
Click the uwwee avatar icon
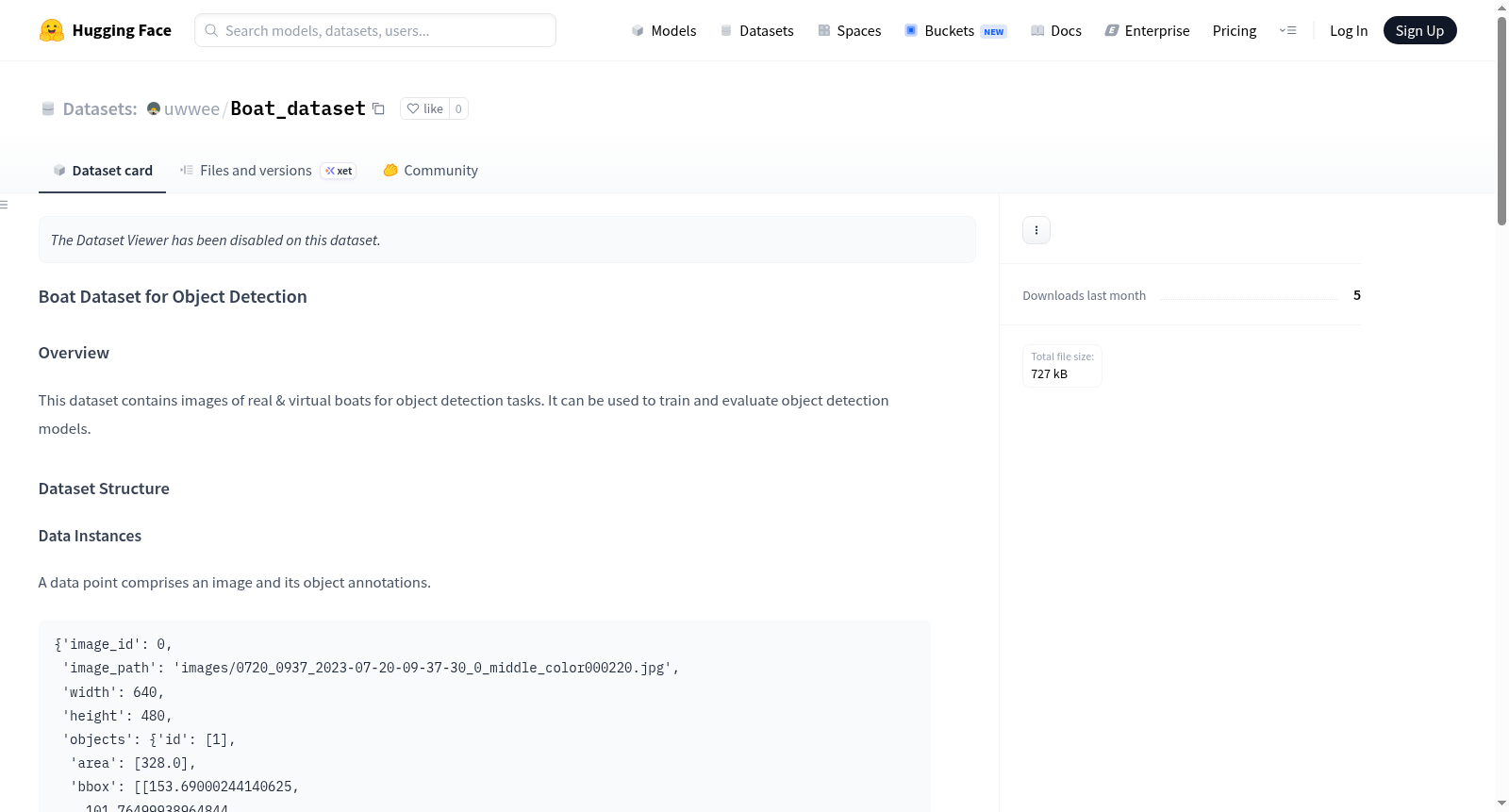[154, 108]
